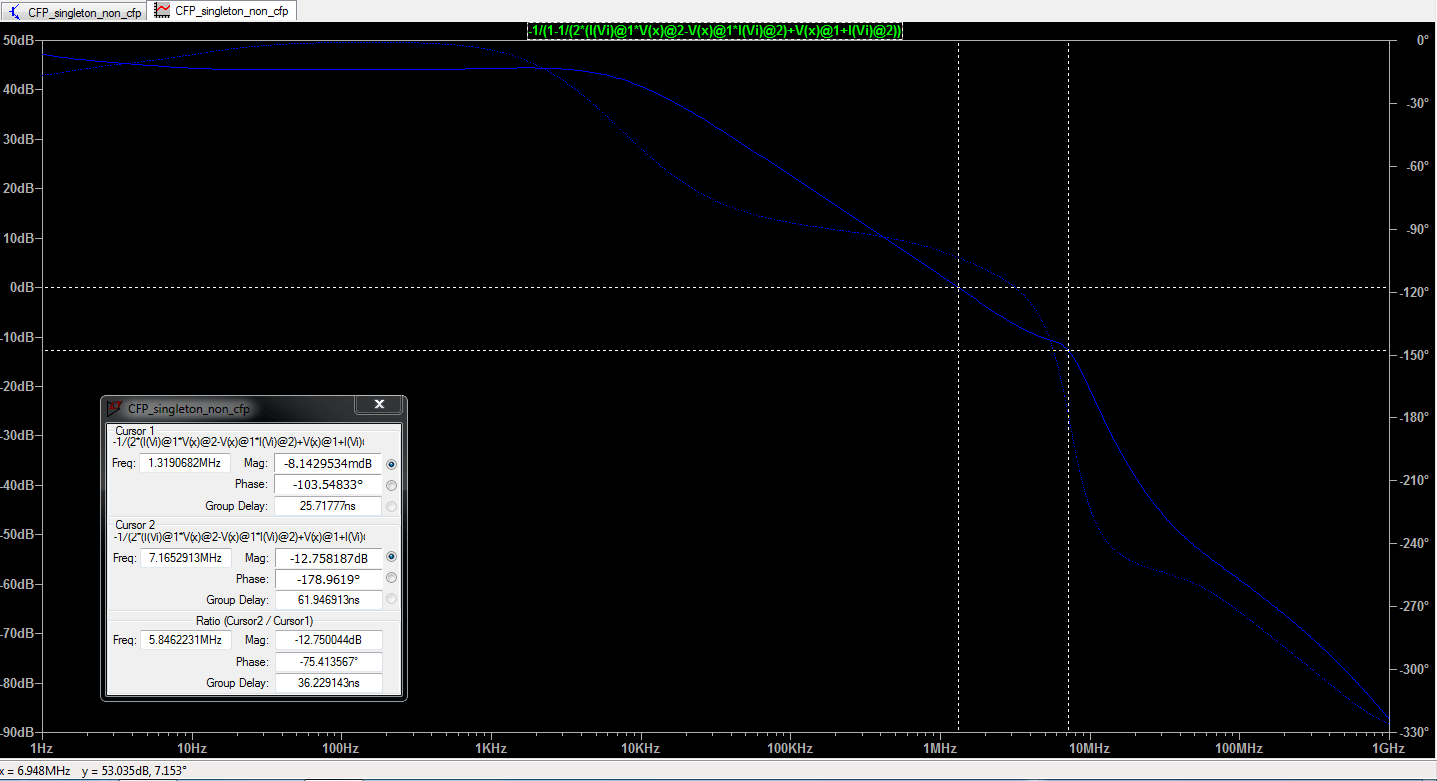Click the 50dB label on left axis
1437x781 pixels.
pos(20,40)
